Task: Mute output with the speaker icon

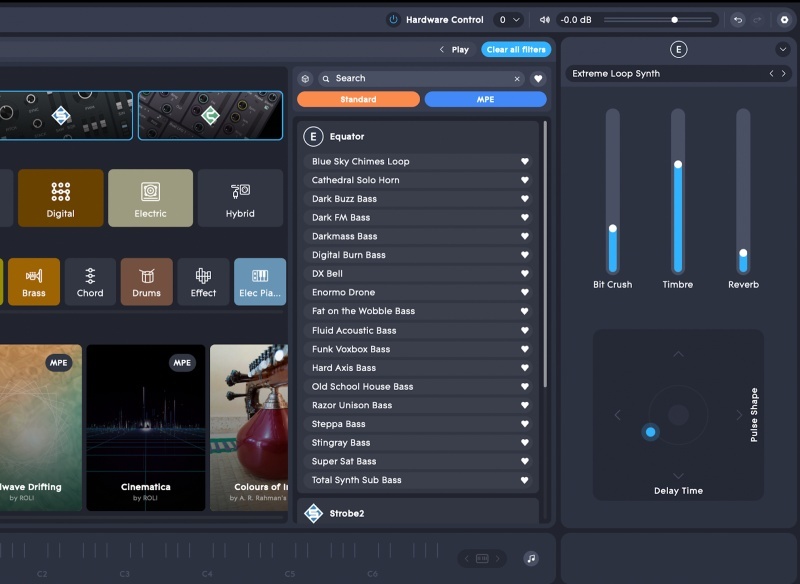Action: coord(545,20)
